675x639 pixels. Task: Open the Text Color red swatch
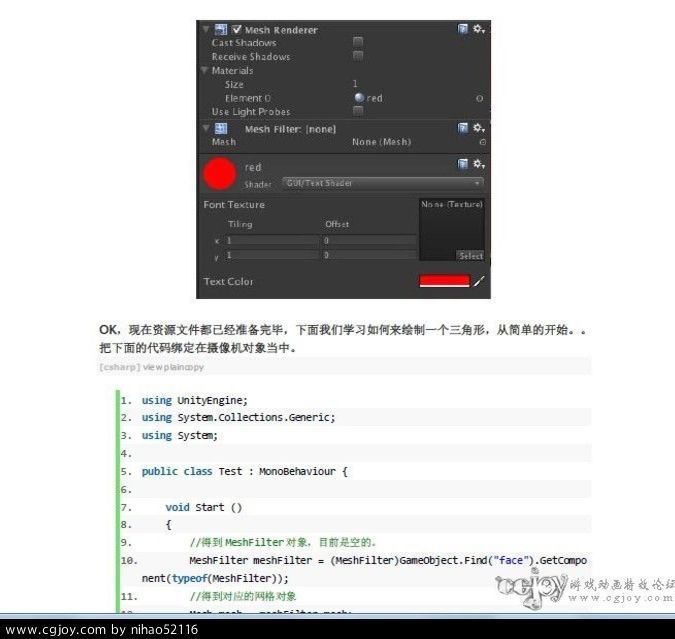click(x=444, y=281)
